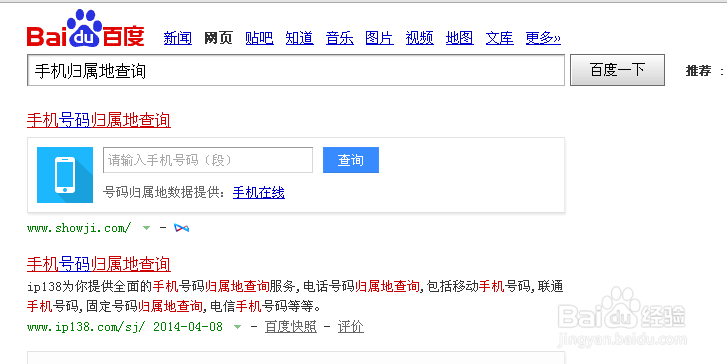Open the 更多» link
This screenshot has height=364, width=727.
tap(543, 38)
